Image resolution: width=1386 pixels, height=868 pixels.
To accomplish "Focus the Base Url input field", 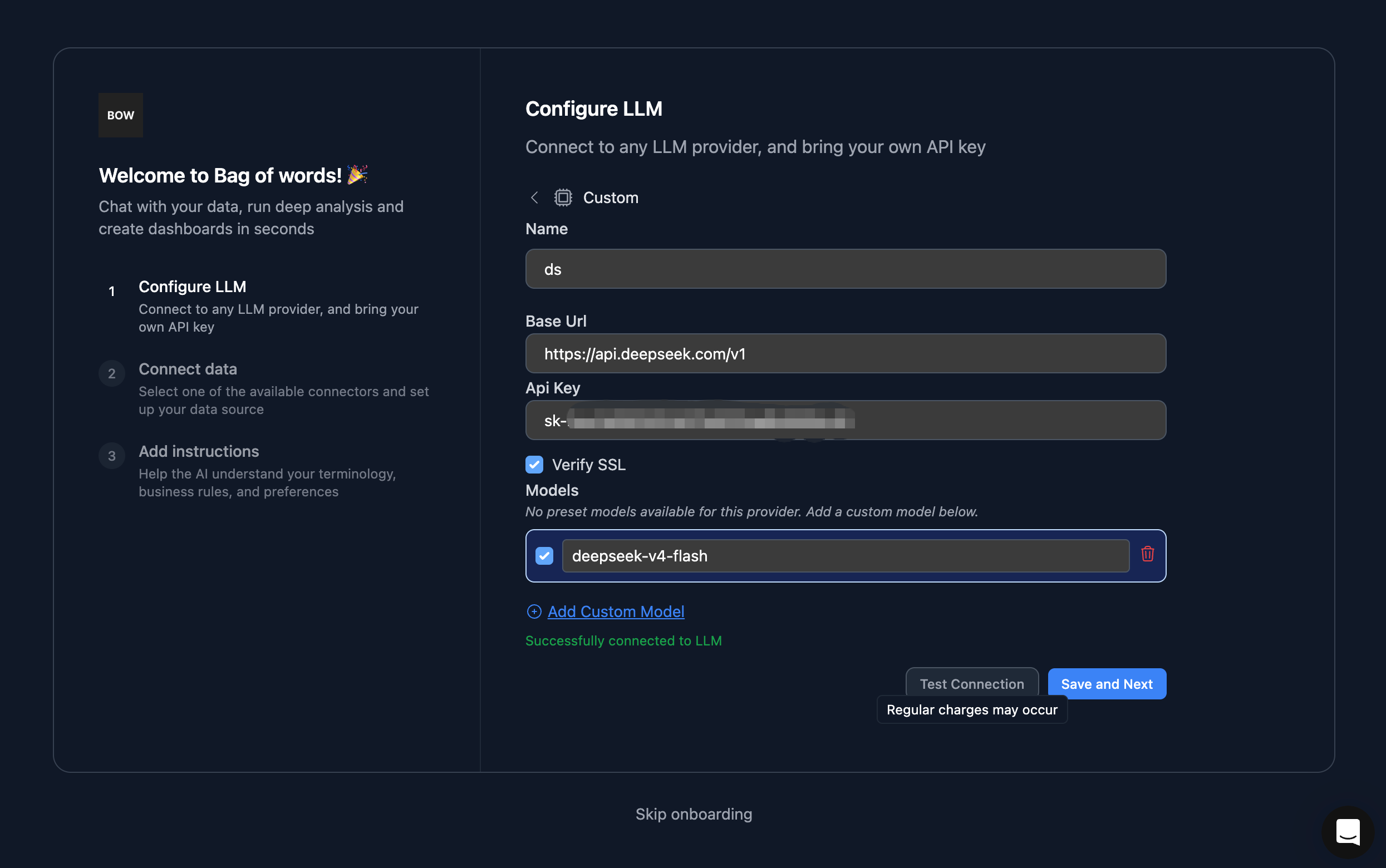I will point(845,354).
